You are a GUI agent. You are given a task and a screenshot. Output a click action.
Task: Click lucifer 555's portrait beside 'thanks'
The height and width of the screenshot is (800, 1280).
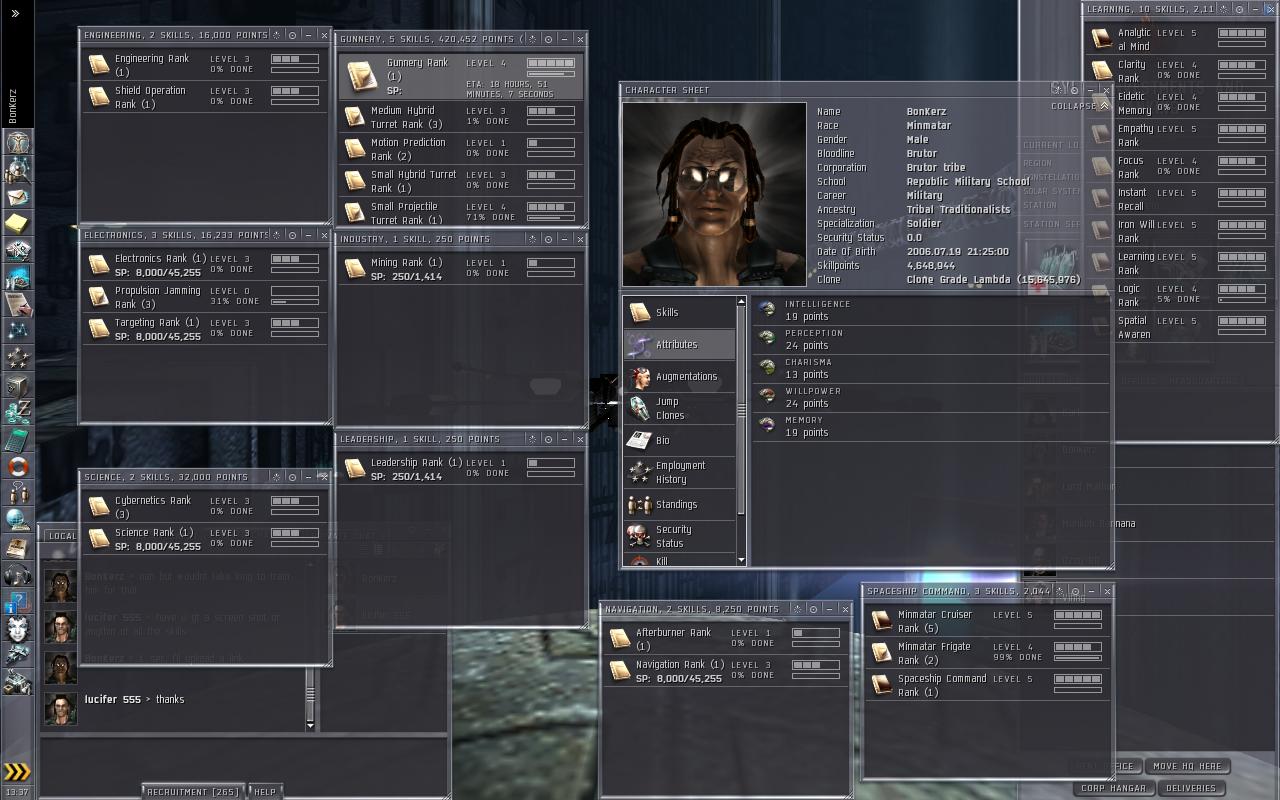pos(60,707)
